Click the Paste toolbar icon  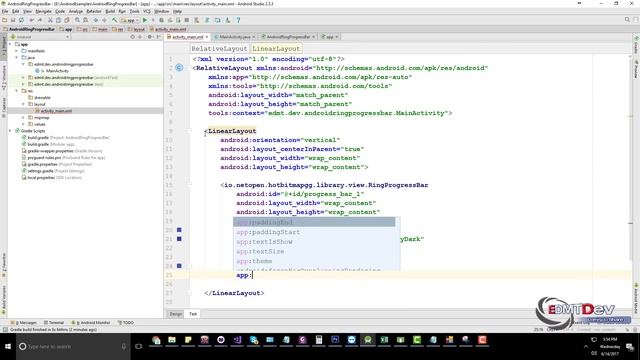pyautogui.click(x=67, y=20)
